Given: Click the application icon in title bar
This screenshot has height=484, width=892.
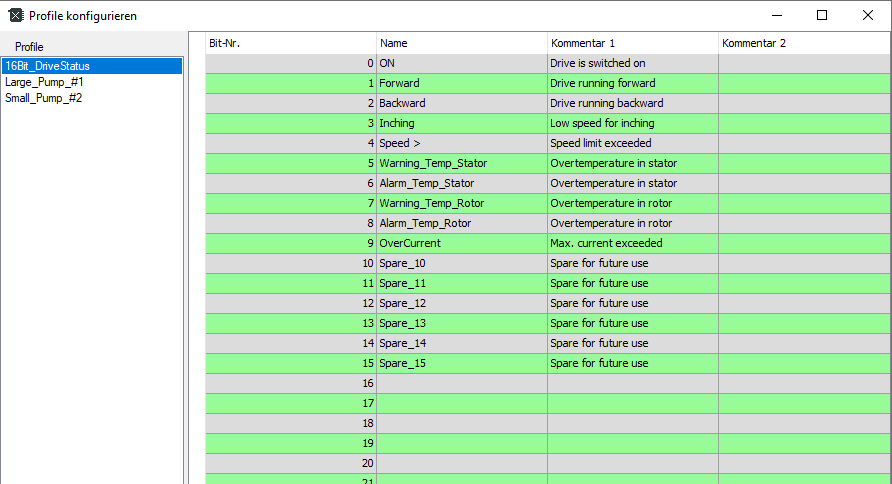Looking at the screenshot, I should tap(15, 16).
